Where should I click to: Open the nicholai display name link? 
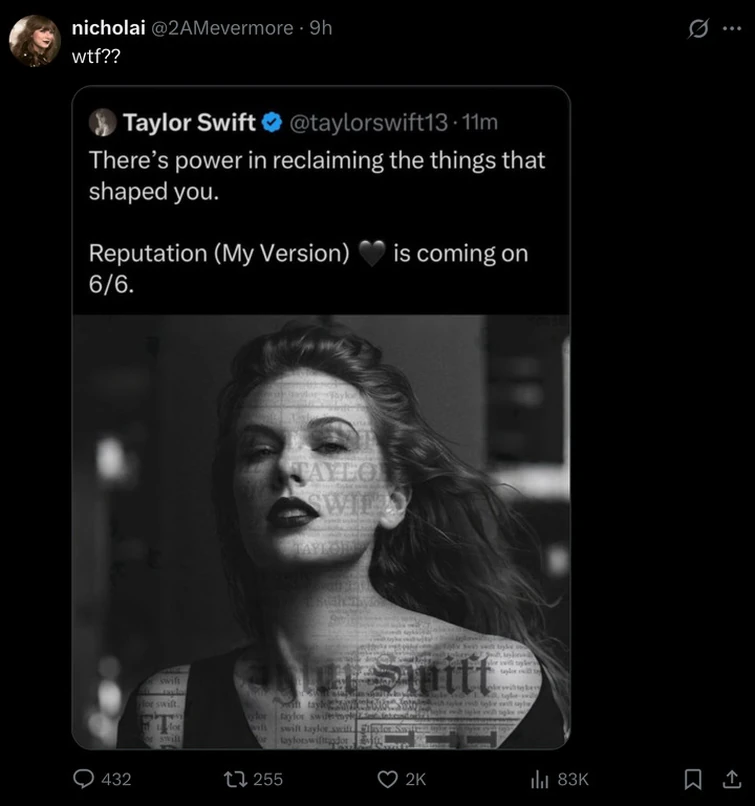pos(107,28)
